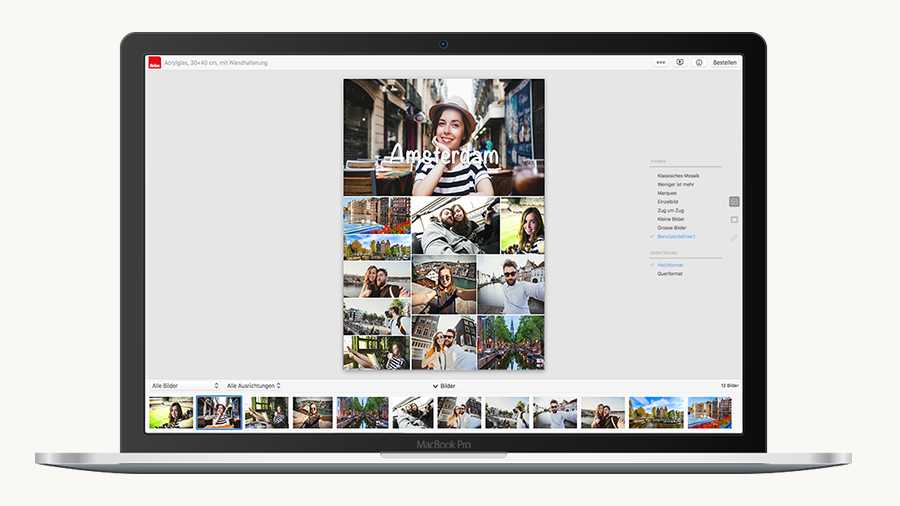
Task: Switch to the Querformat orientation option
Action: (x=670, y=273)
